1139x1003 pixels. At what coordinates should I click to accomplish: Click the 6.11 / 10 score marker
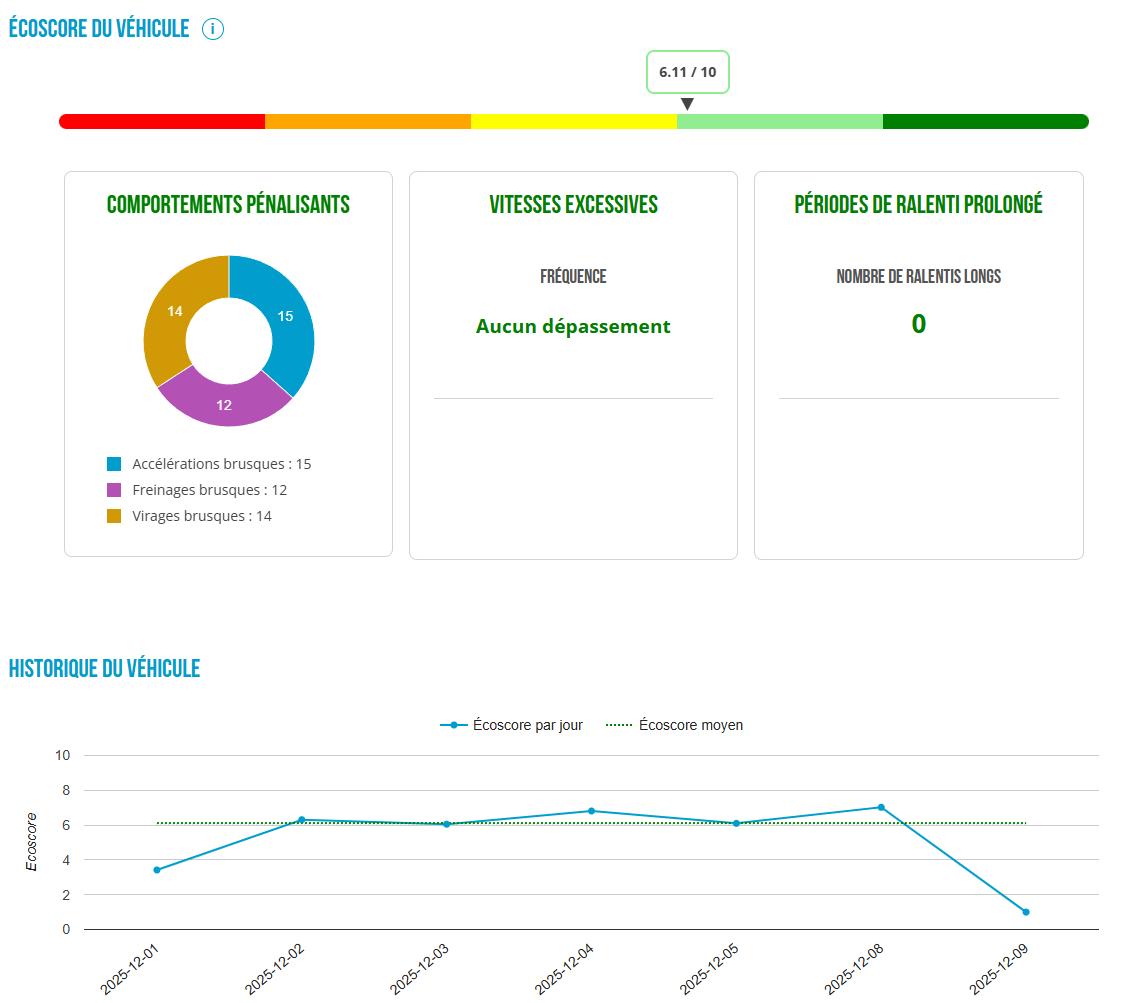pyautogui.click(x=688, y=73)
